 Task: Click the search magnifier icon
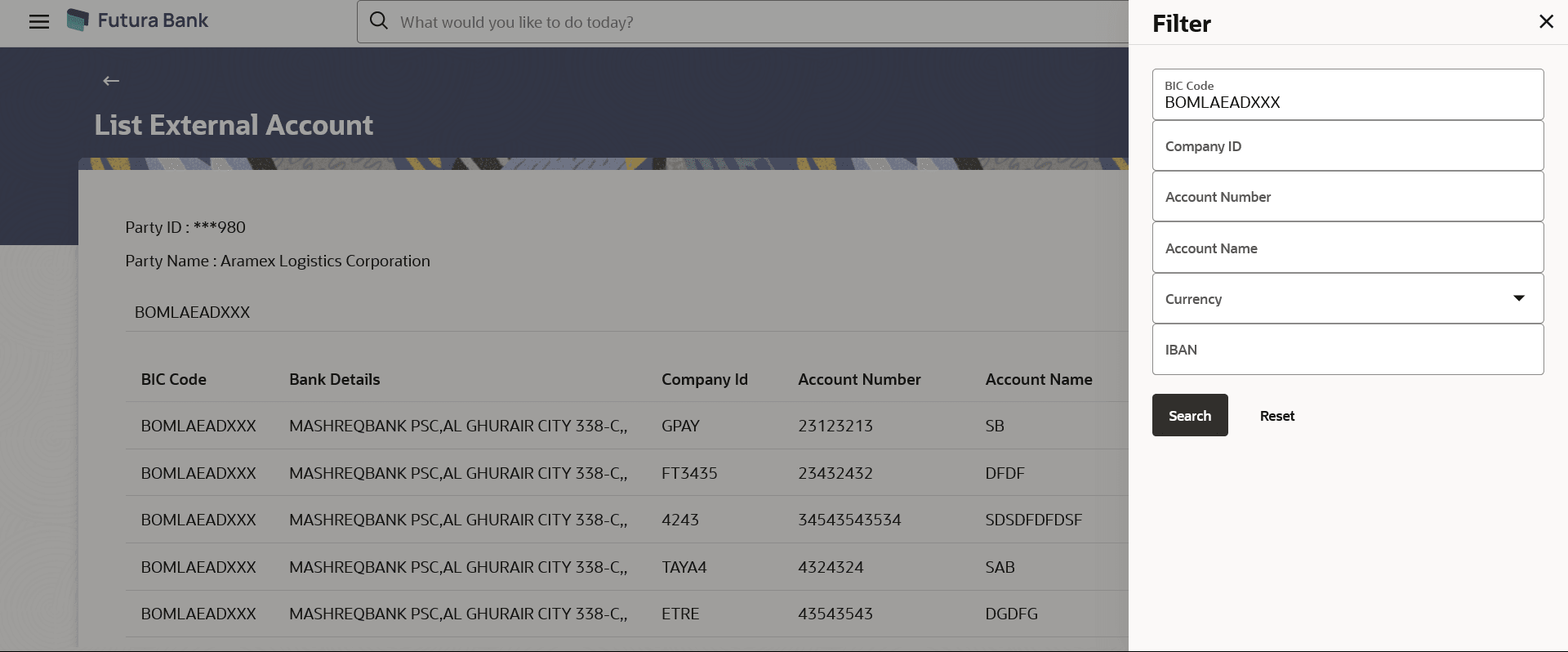[379, 21]
